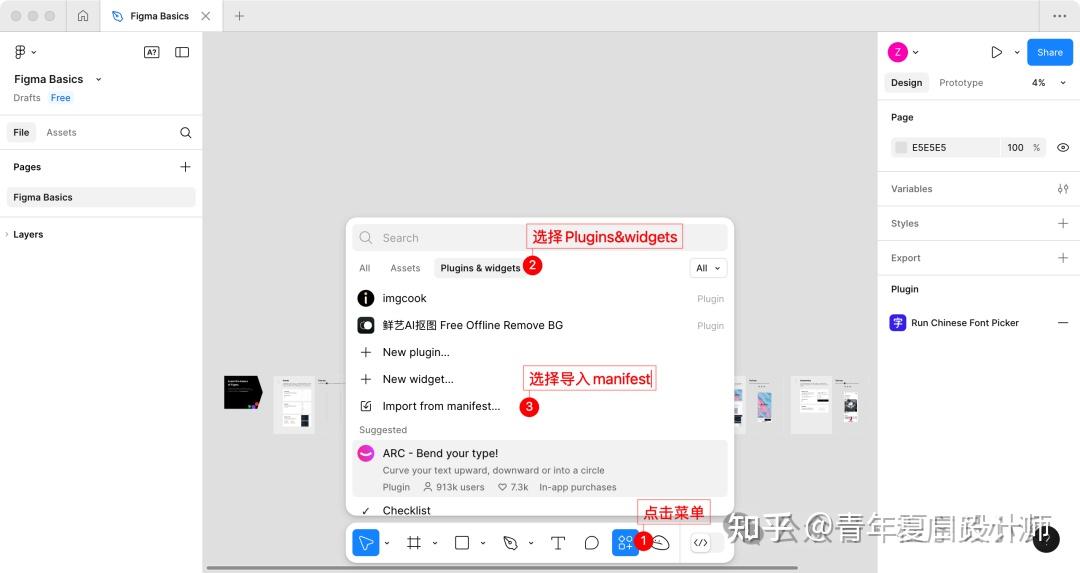The width and height of the screenshot is (1080, 573).
Task: Open the ARC - Bend your type! suggestion
Action: (x=541, y=469)
